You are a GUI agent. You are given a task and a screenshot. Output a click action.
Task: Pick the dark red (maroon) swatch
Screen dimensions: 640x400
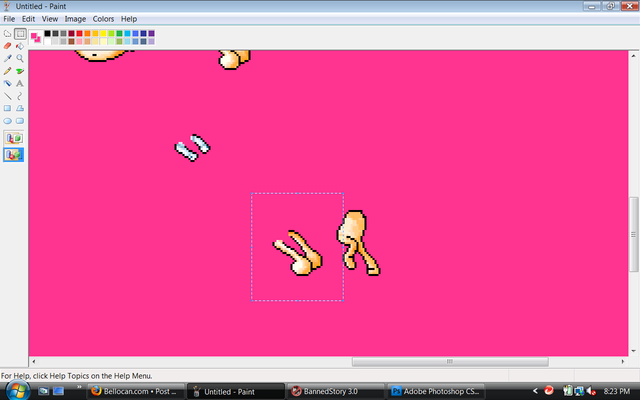71,33
